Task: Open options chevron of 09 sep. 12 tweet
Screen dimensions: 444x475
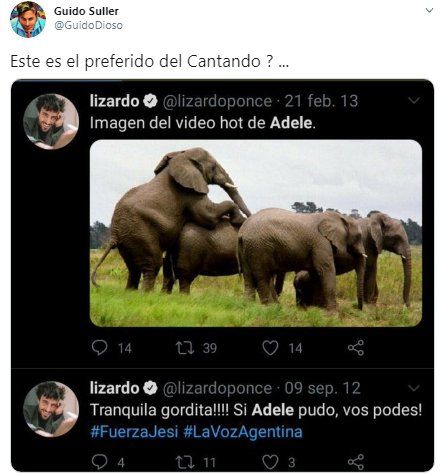Action: [x=414, y=388]
